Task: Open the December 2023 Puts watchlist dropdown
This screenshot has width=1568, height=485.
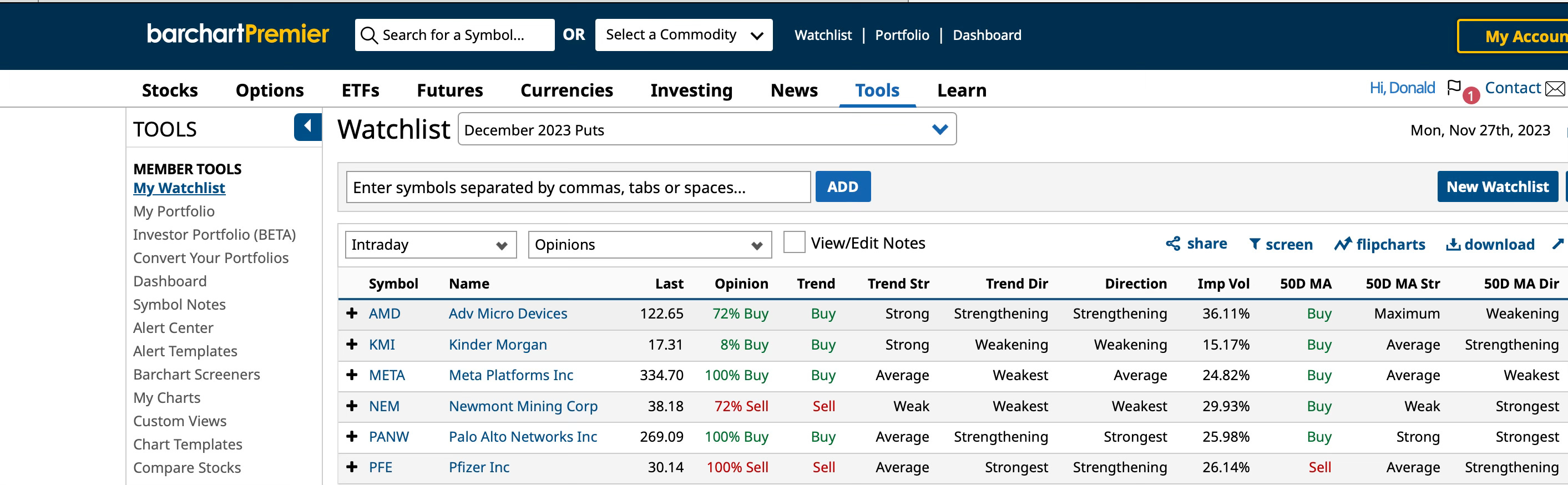Action: [x=707, y=129]
